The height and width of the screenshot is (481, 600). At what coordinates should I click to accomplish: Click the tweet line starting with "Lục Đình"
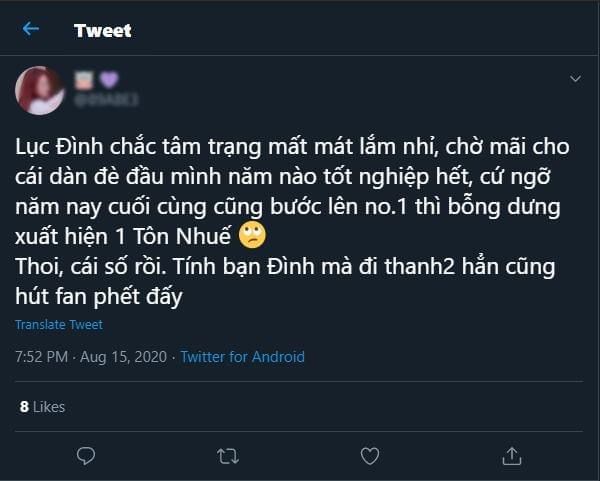292,147
